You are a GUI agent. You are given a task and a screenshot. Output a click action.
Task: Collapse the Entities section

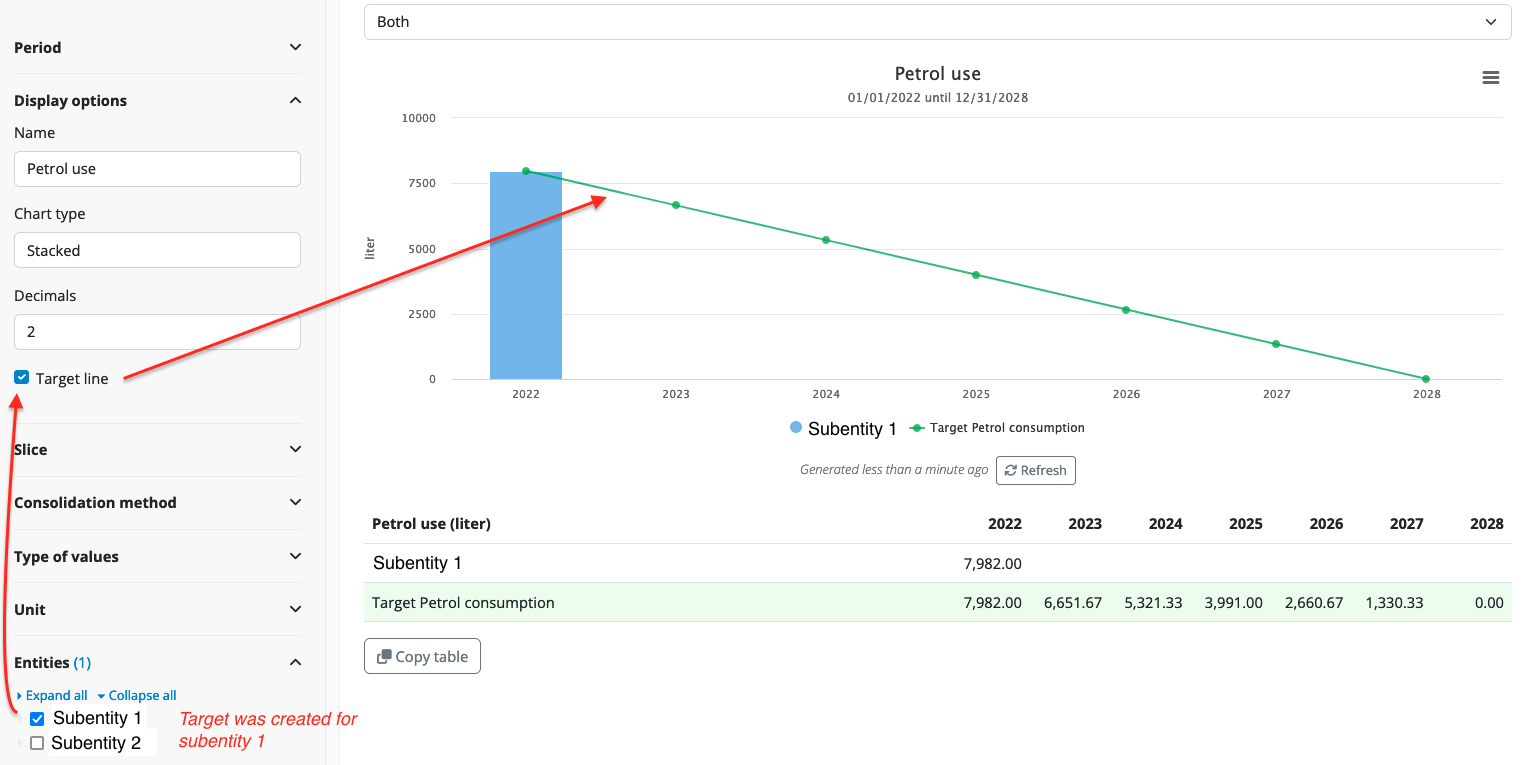tap(157, 663)
